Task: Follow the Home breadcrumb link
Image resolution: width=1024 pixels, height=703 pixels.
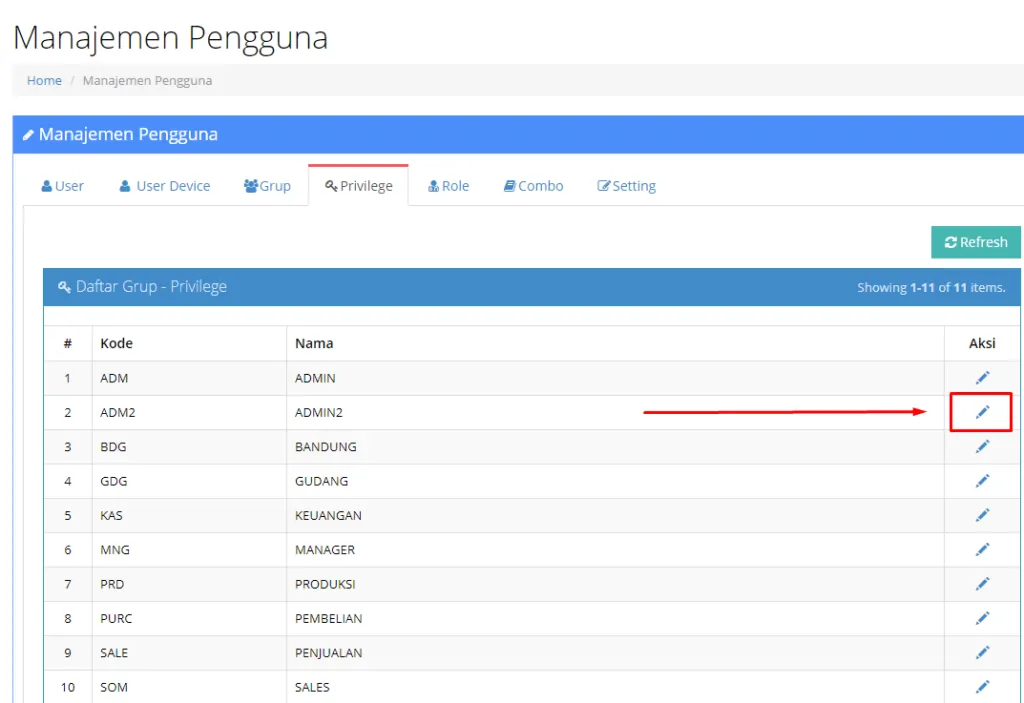Action: tap(44, 80)
